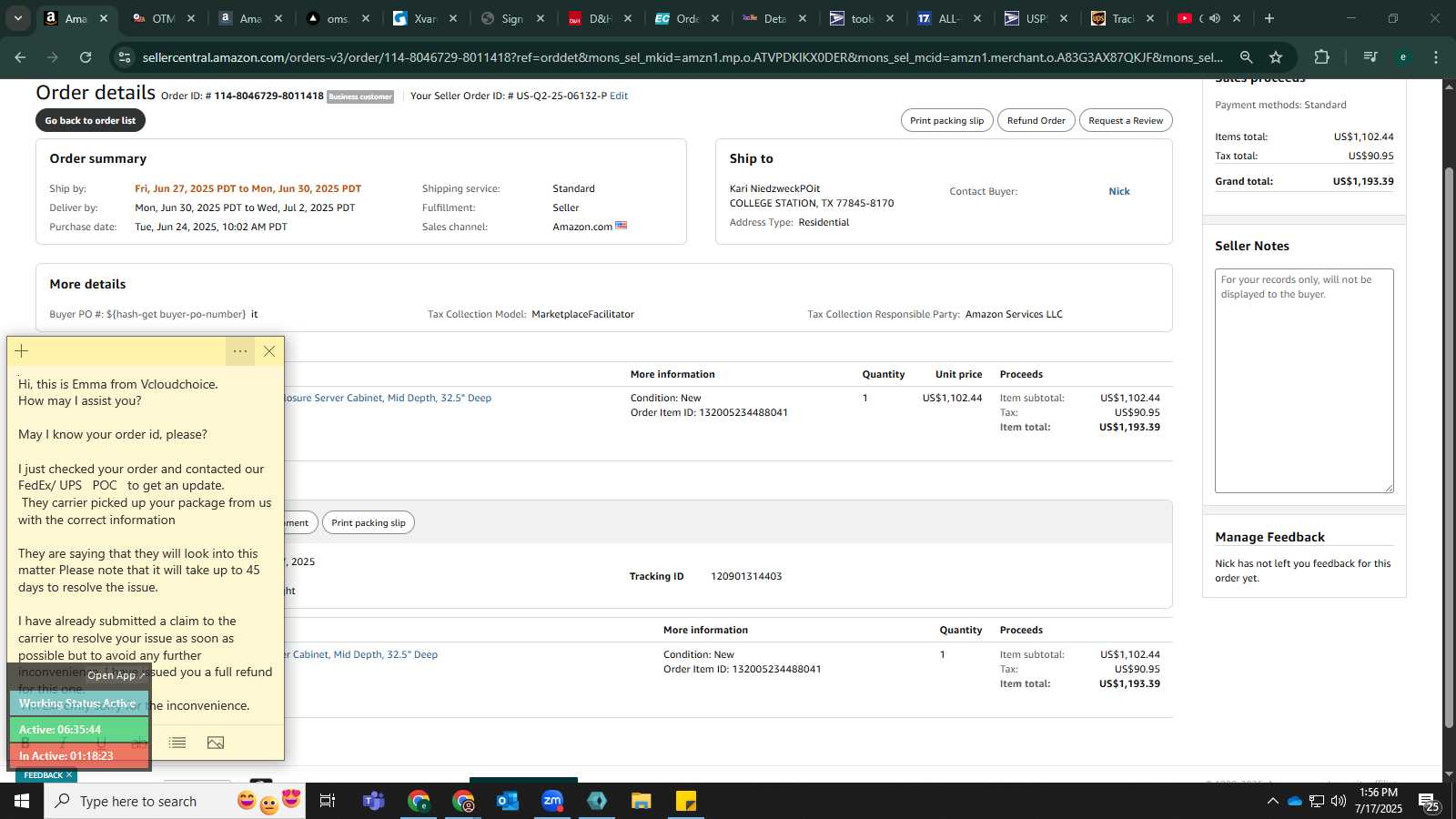Viewport: 1456px width, 819px height.
Task: Open the tab search dropdown in Chrome
Action: coord(18,18)
